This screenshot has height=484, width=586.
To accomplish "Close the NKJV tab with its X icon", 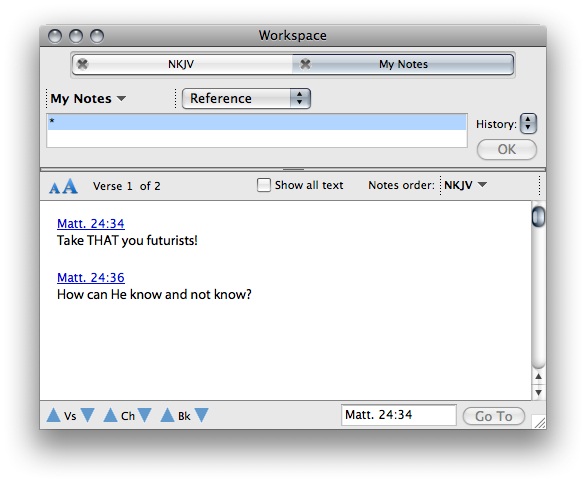I will (x=82, y=64).
